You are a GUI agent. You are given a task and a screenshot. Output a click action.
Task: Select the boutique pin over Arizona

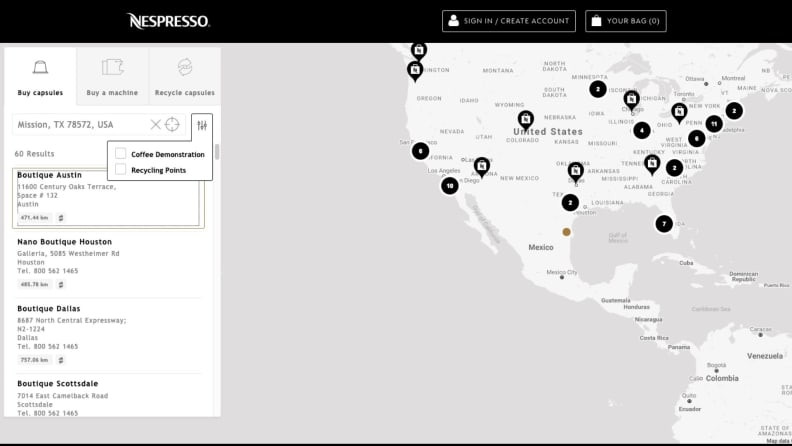click(x=482, y=167)
